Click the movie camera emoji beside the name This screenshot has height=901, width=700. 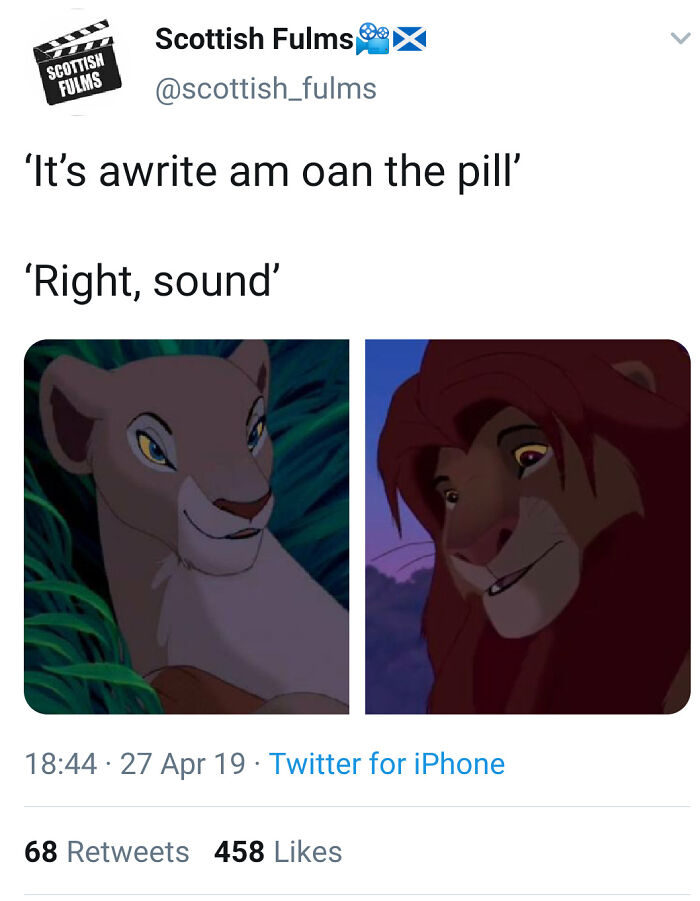pyautogui.click(x=375, y=39)
